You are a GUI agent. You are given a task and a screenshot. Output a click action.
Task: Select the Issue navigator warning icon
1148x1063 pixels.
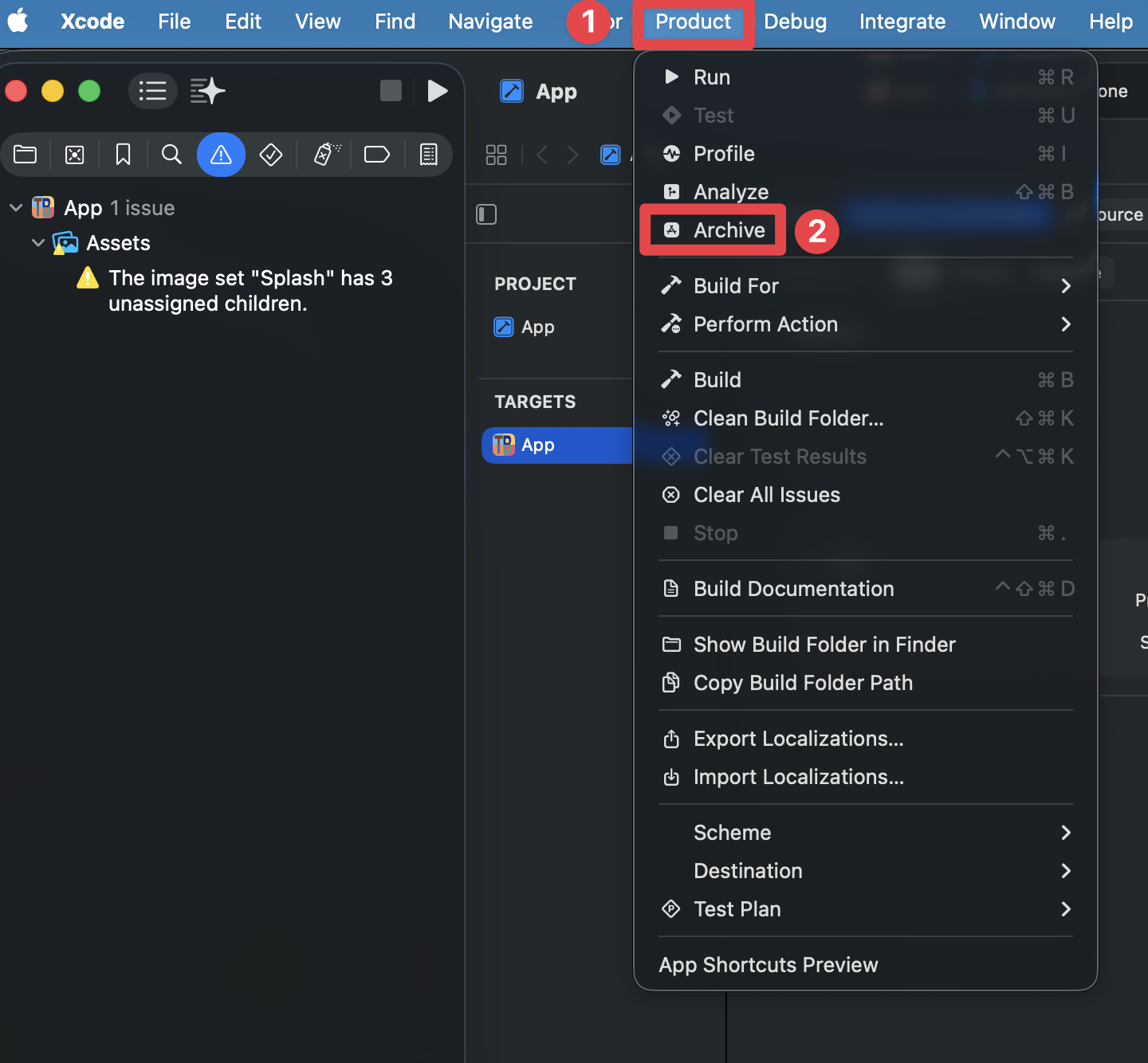[x=221, y=155]
